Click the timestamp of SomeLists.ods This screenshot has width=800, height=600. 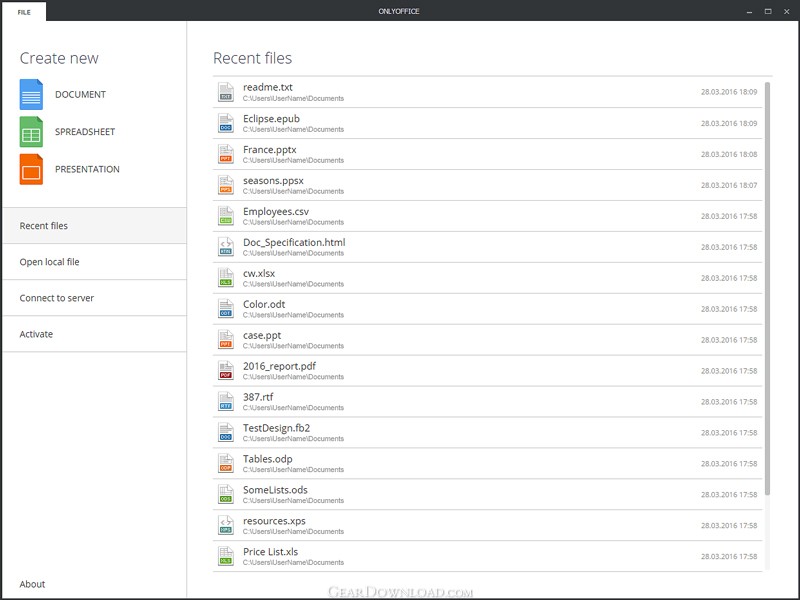[x=729, y=495]
